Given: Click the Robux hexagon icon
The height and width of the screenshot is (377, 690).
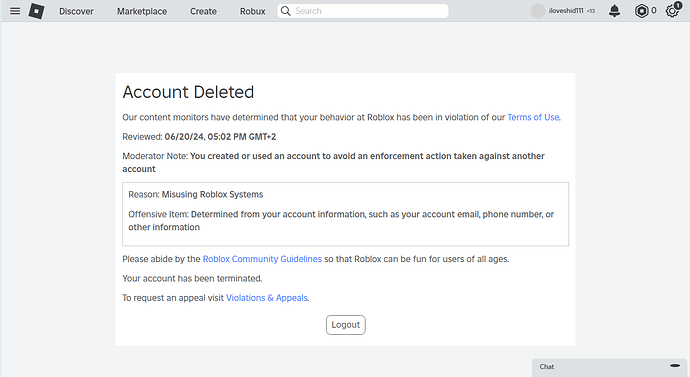Looking at the screenshot, I should 641,11.
